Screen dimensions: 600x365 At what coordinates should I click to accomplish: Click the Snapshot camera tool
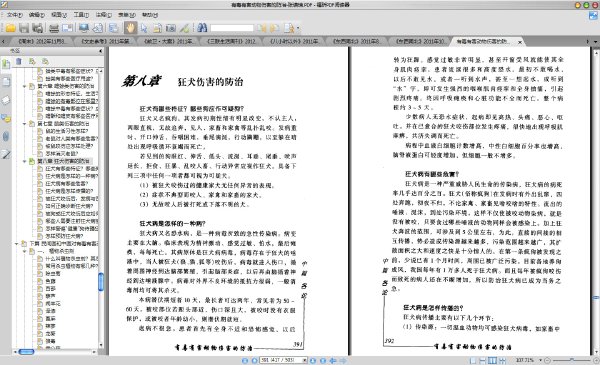point(171,28)
